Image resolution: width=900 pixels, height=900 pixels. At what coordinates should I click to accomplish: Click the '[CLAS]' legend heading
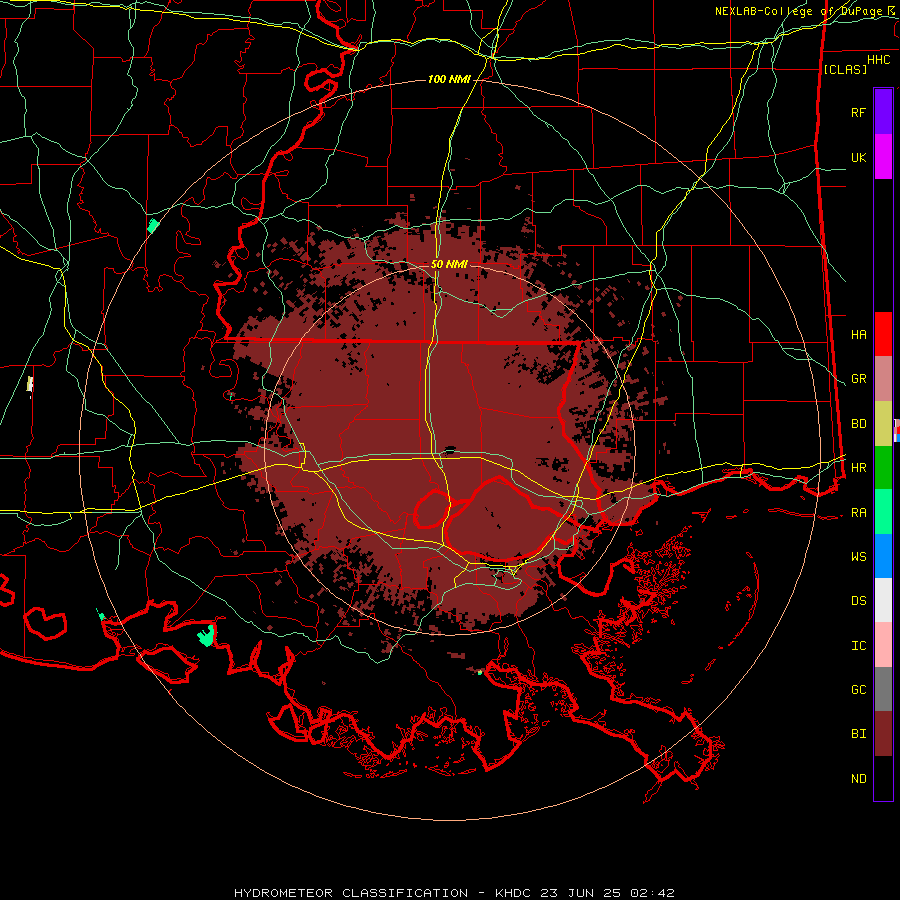pyautogui.click(x=845, y=69)
